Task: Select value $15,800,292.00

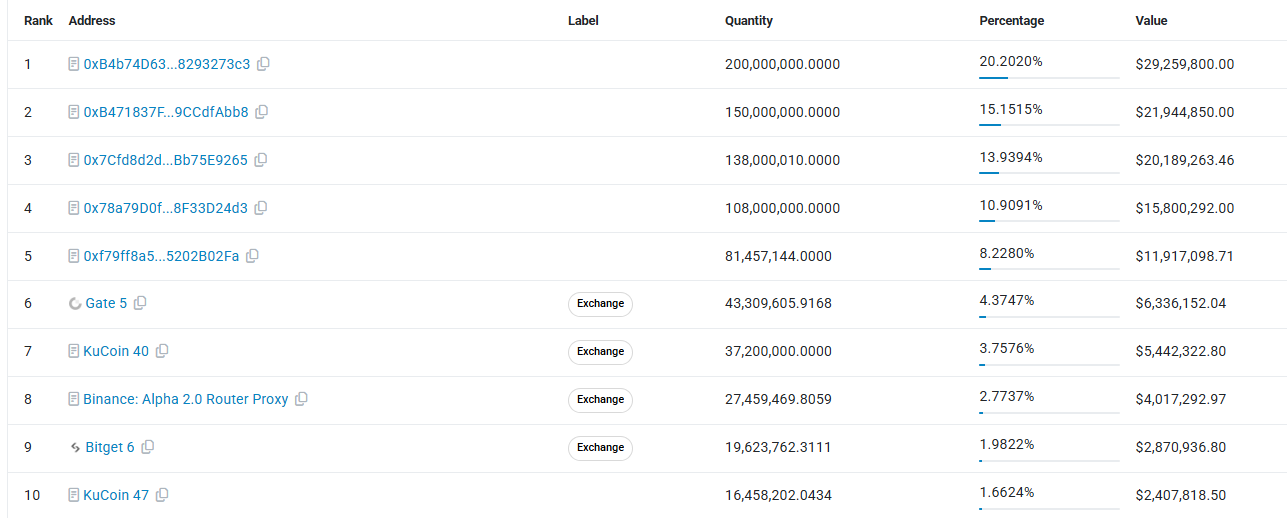Action: 1185,208
